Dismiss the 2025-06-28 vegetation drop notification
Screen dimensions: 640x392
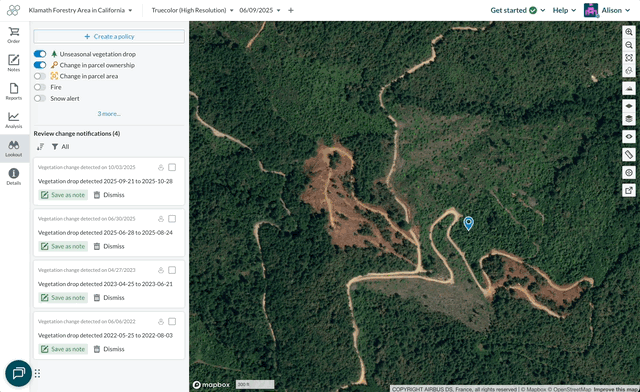[109, 246]
